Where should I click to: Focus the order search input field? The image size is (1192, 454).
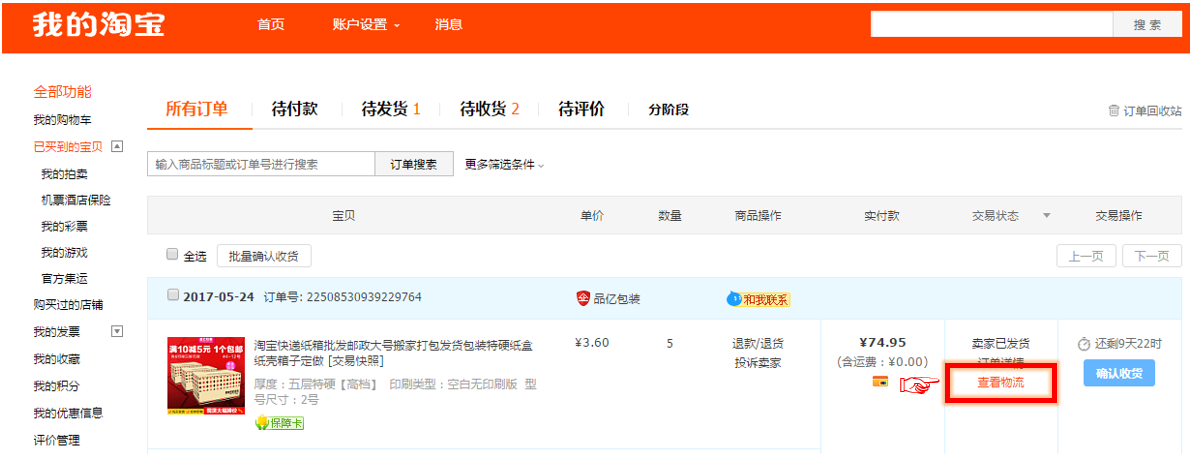[261, 164]
